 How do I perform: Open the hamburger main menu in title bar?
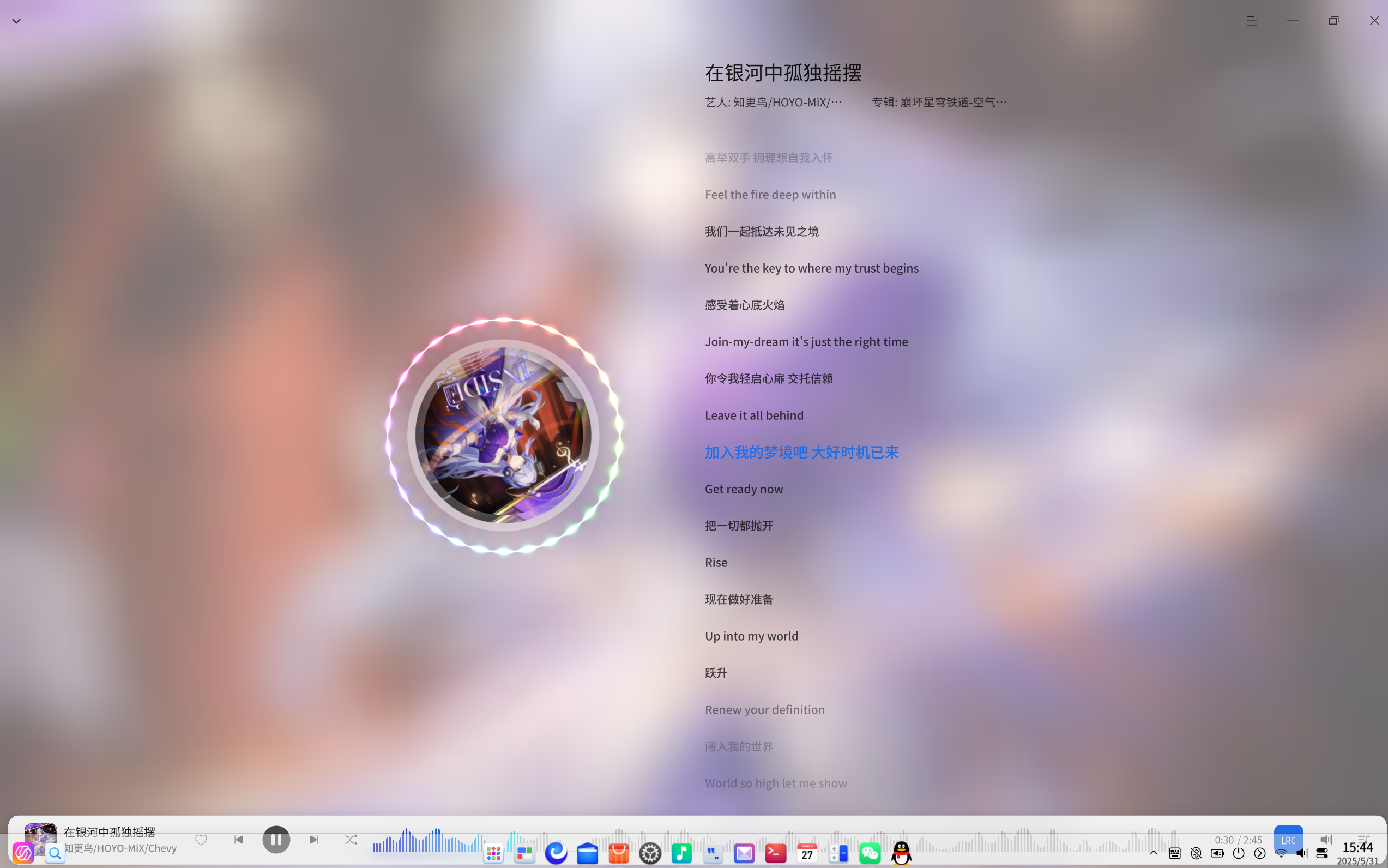[1251, 21]
